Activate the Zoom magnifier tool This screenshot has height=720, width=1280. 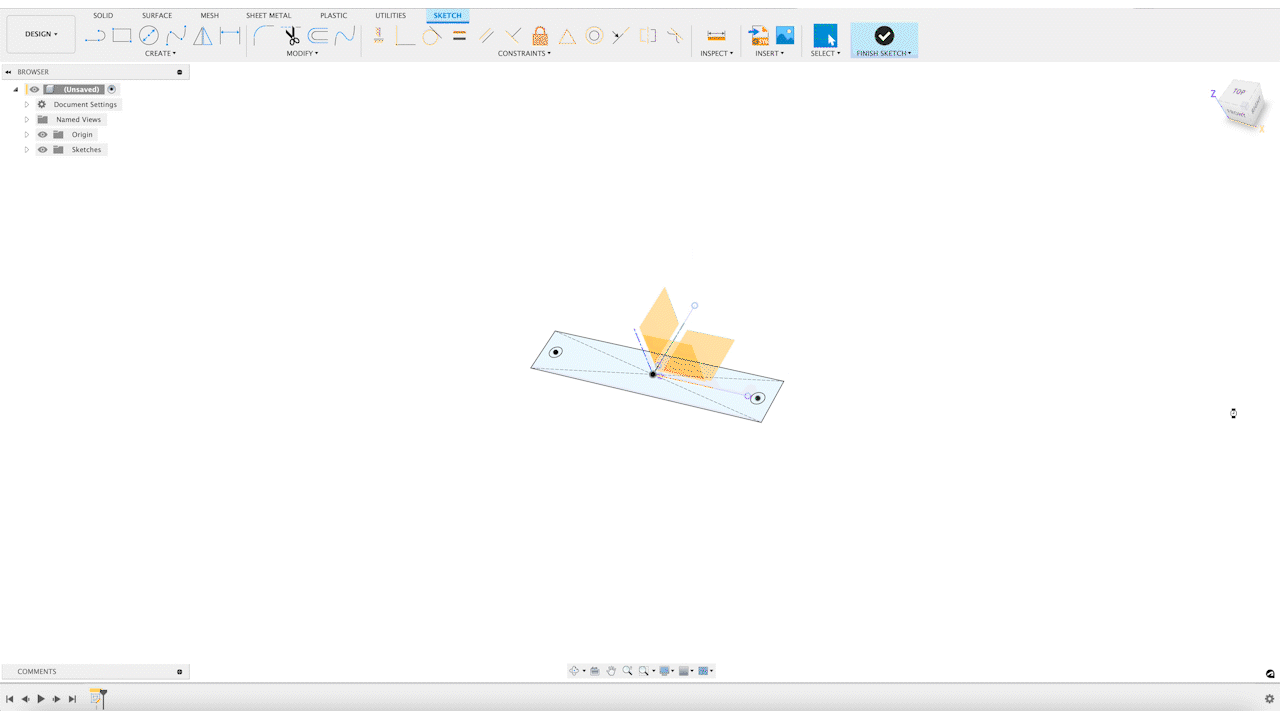click(627, 671)
